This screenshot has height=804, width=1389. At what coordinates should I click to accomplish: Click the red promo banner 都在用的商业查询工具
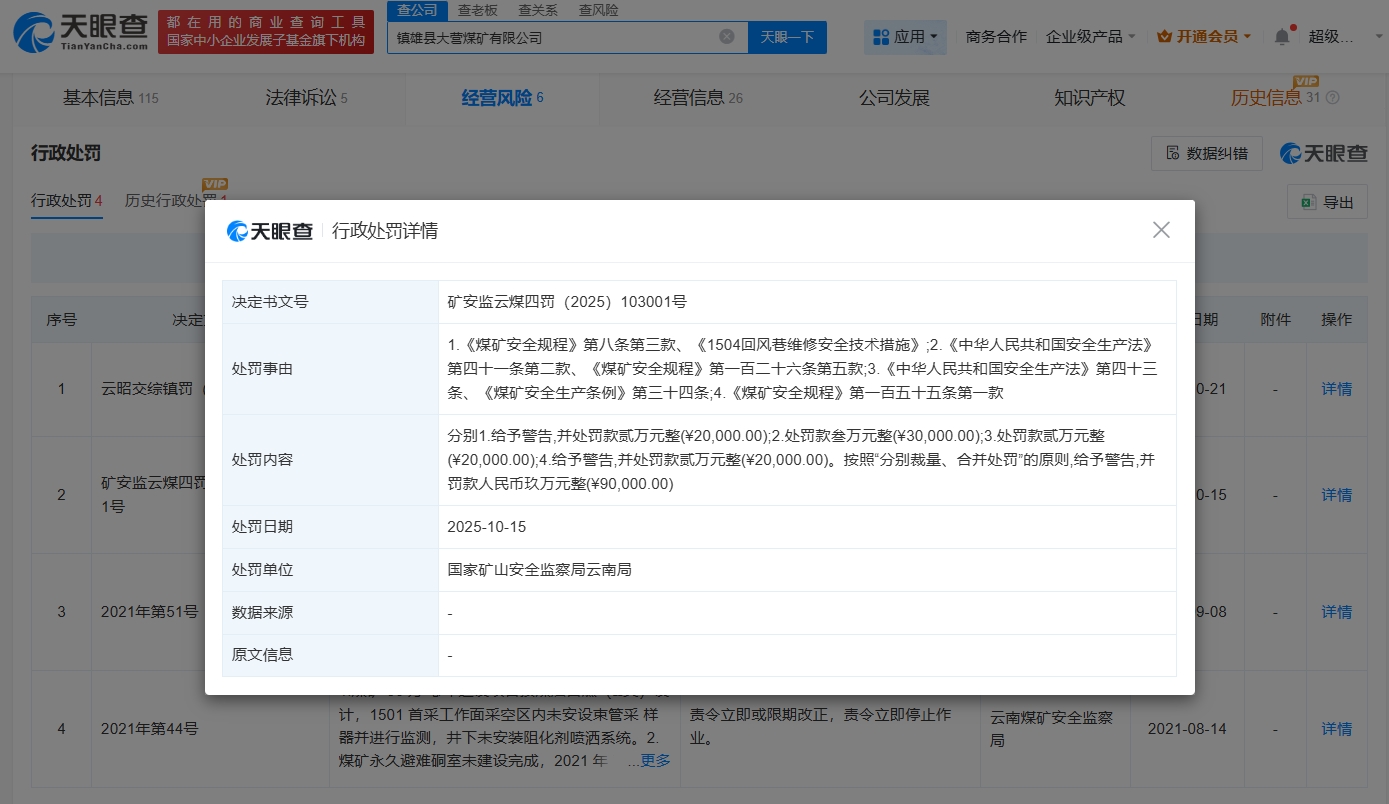(x=266, y=32)
